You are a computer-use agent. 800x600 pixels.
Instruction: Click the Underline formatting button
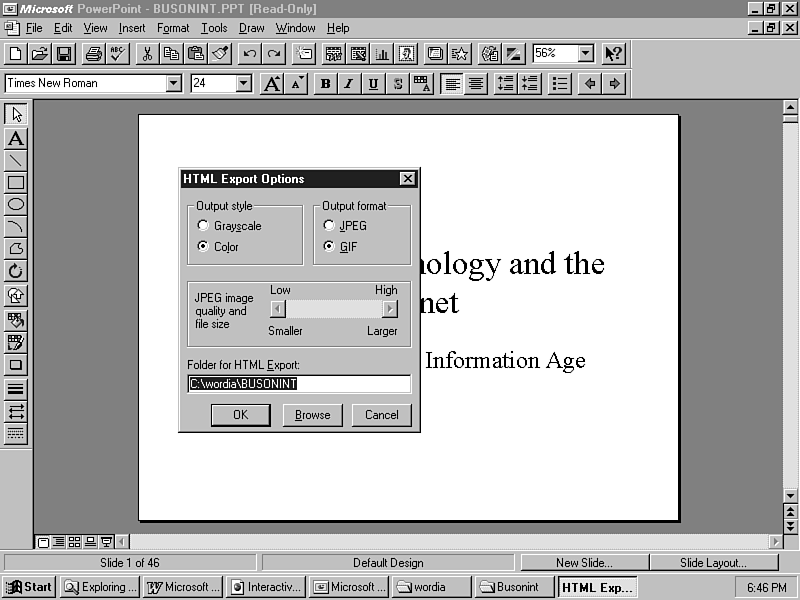click(x=373, y=84)
